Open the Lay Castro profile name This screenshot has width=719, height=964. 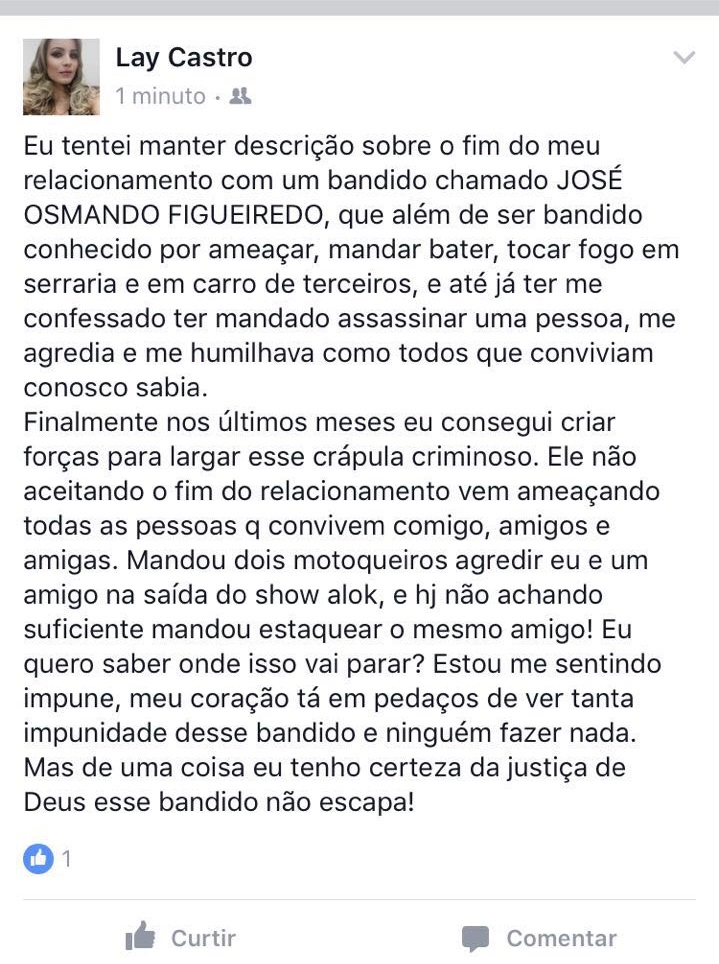point(184,58)
